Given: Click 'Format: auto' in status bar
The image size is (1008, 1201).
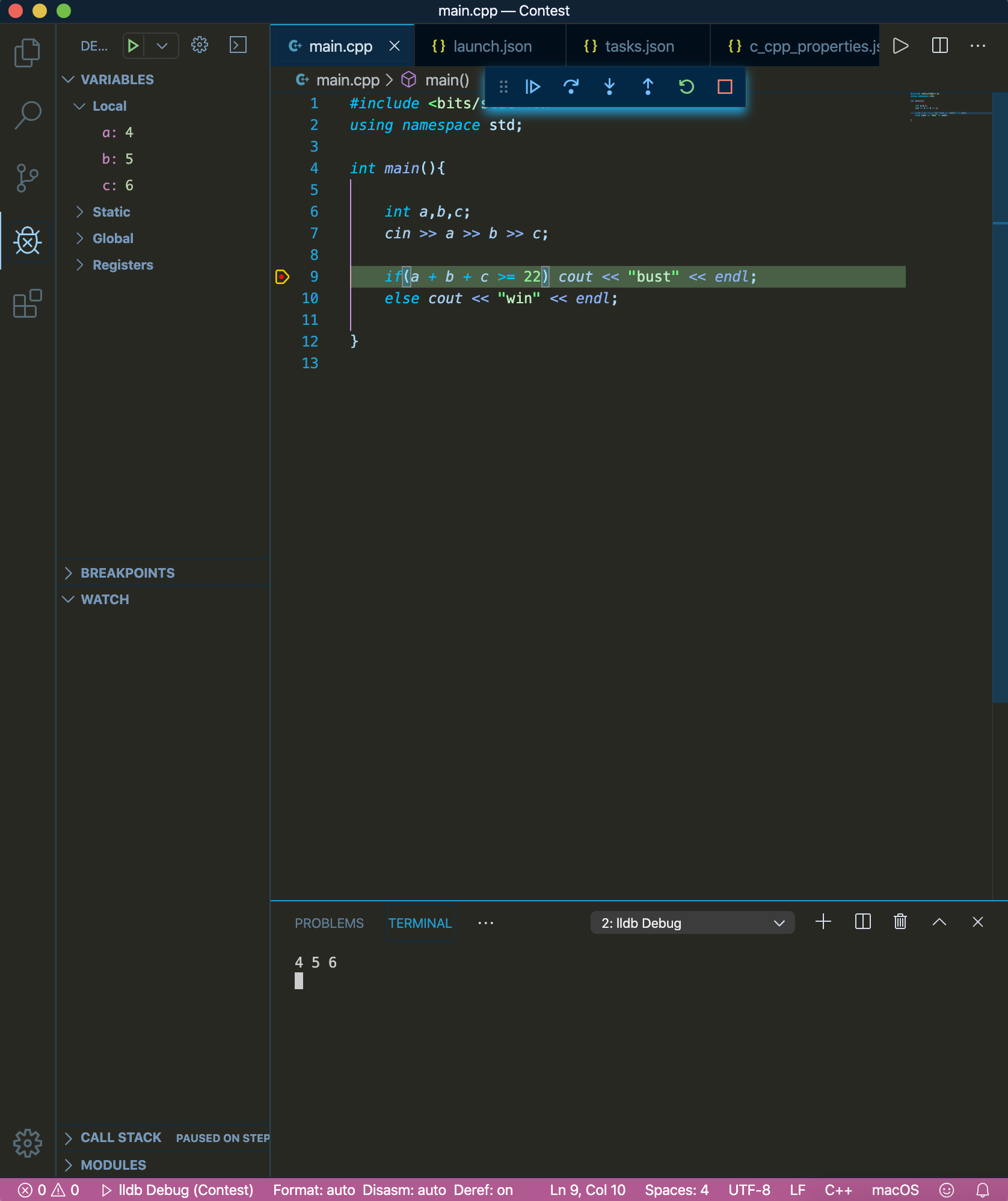Looking at the screenshot, I should pyautogui.click(x=314, y=1190).
